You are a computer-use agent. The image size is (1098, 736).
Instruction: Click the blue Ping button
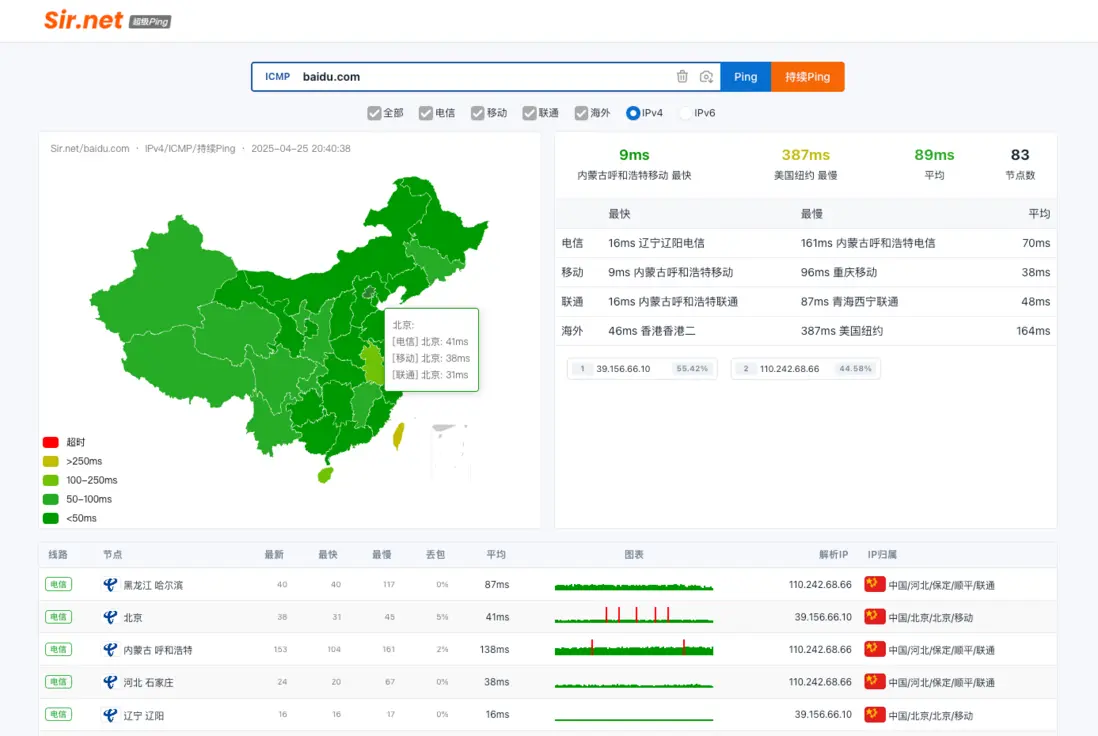click(x=745, y=77)
